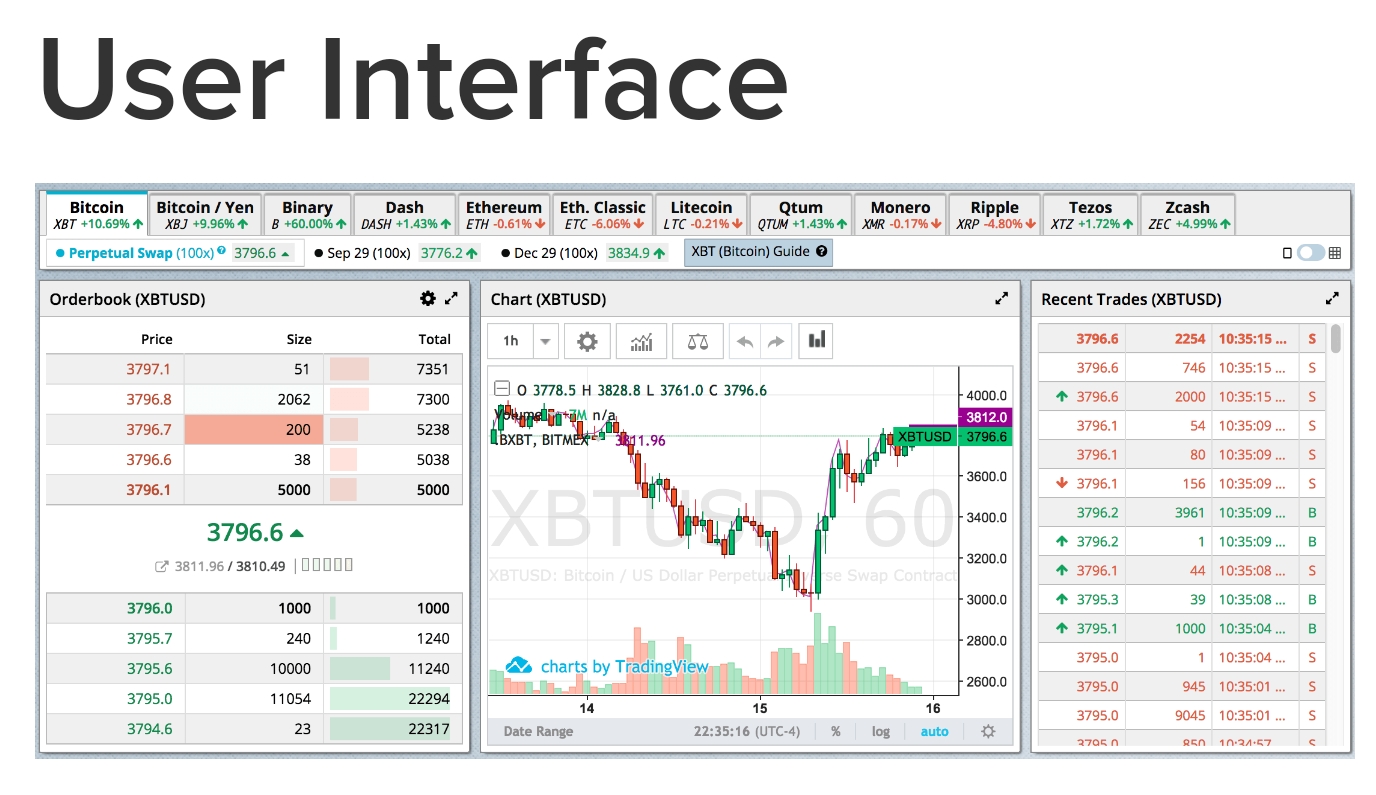The height and width of the screenshot is (795, 1376).
Task: Click highlighted size 200 at 3796.7
Action: click(254, 429)
